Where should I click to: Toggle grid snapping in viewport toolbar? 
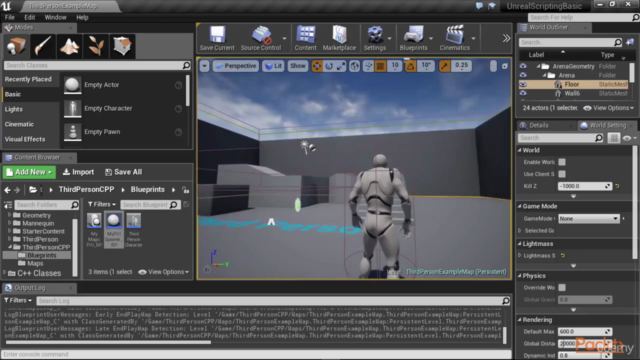point(380,66)
